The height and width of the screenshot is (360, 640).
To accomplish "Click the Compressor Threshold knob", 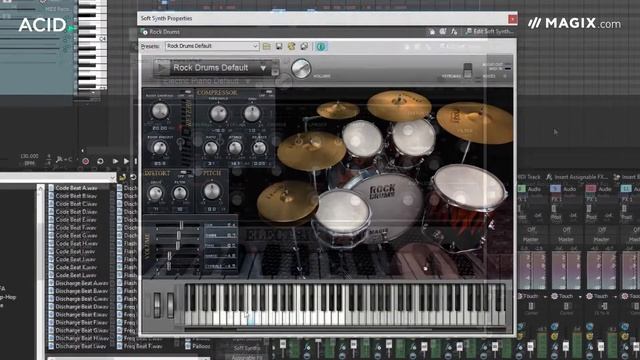I will pyautogui.click(x=218, y=114).
